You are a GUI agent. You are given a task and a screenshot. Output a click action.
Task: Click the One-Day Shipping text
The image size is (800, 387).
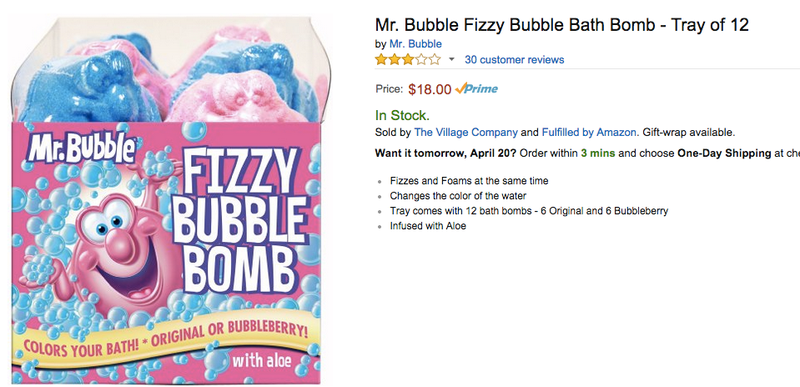click(x=724, y=153)
